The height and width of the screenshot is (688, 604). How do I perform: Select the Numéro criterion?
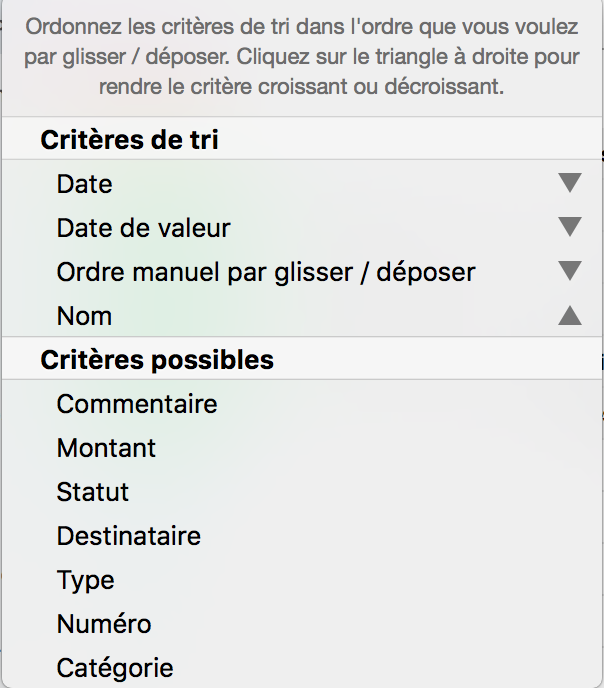pos(302,624)
